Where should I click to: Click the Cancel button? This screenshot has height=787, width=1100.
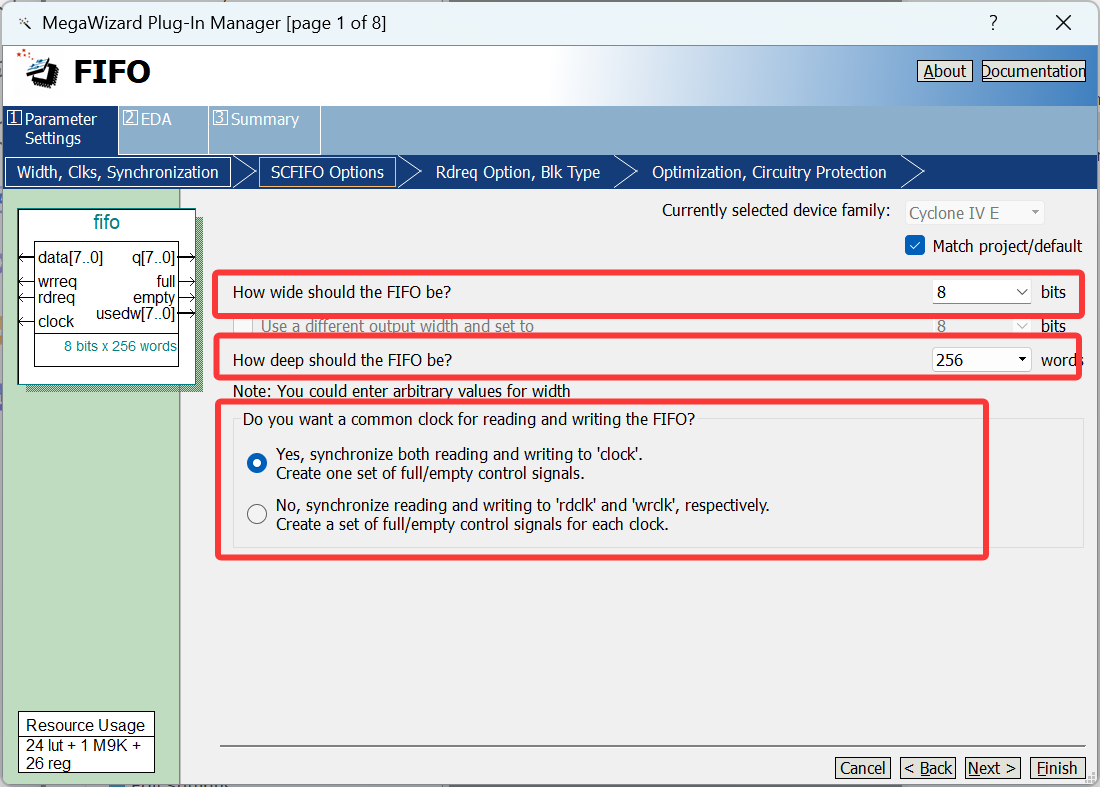pos(862,768)
